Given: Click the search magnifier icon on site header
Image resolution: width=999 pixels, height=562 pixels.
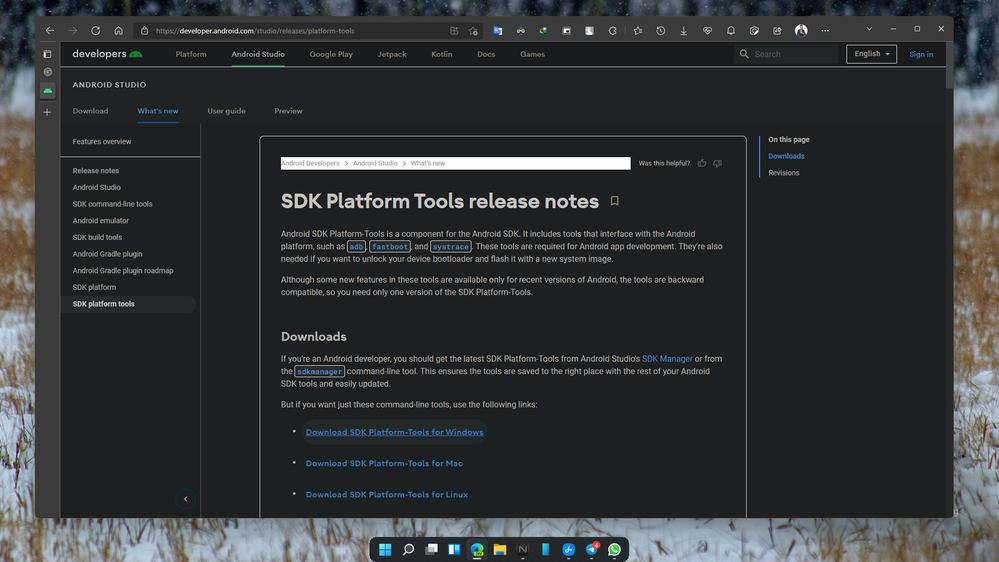Looking at the screenshot, I should pyautogui.click(x=744, y=54).
